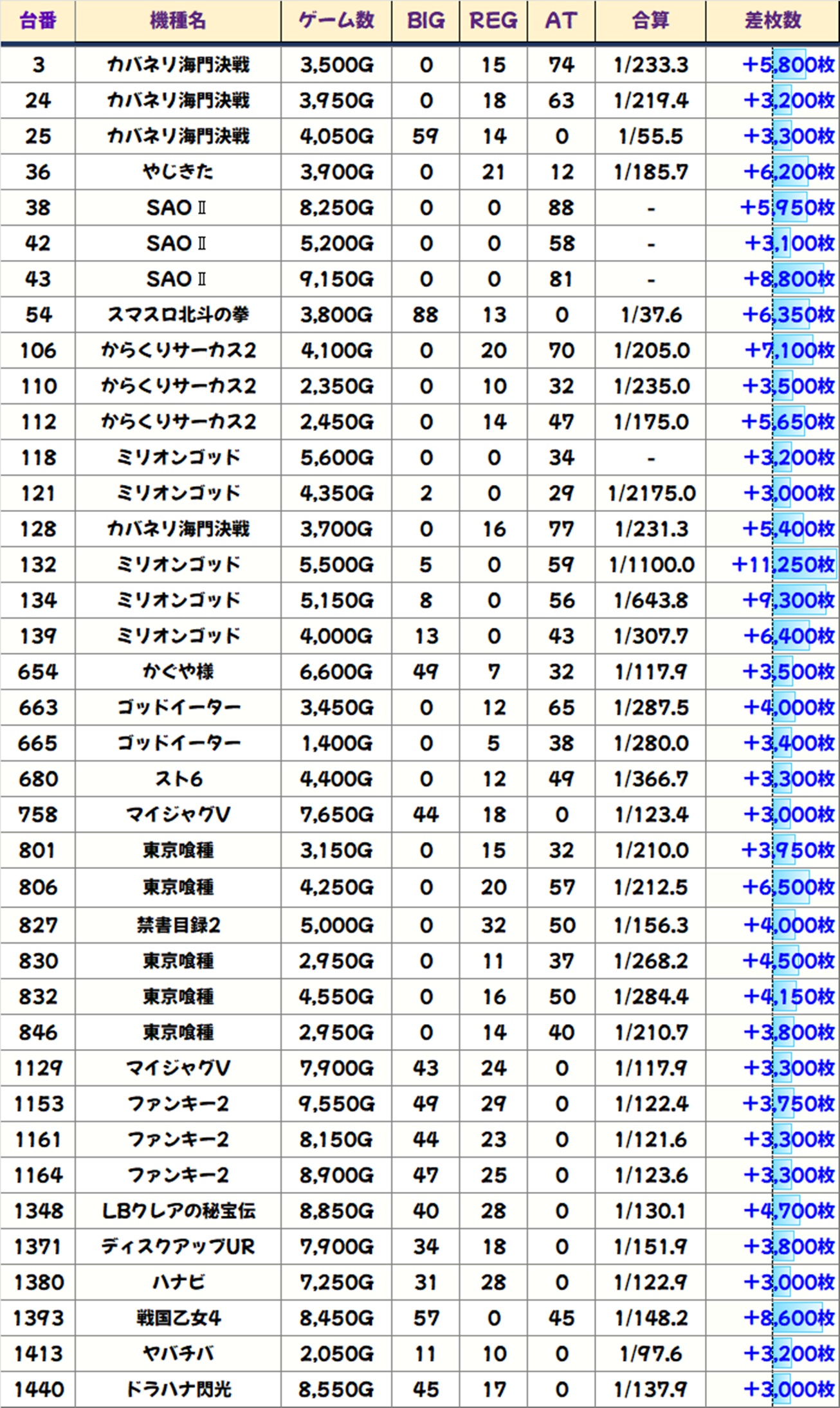
Task: Click the 1/235.0 combined probability
Action: pyautogui.click(x=650, y=386)
